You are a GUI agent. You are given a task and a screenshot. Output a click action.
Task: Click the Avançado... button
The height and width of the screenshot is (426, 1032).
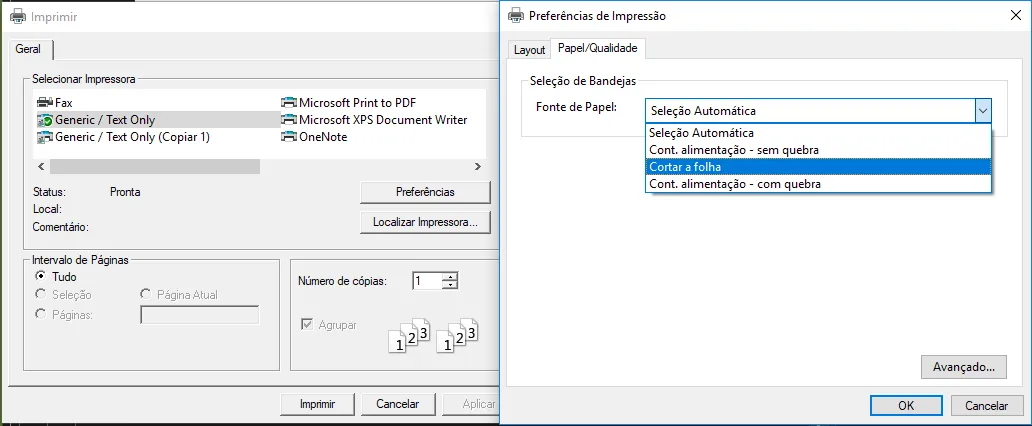point(964,367)
